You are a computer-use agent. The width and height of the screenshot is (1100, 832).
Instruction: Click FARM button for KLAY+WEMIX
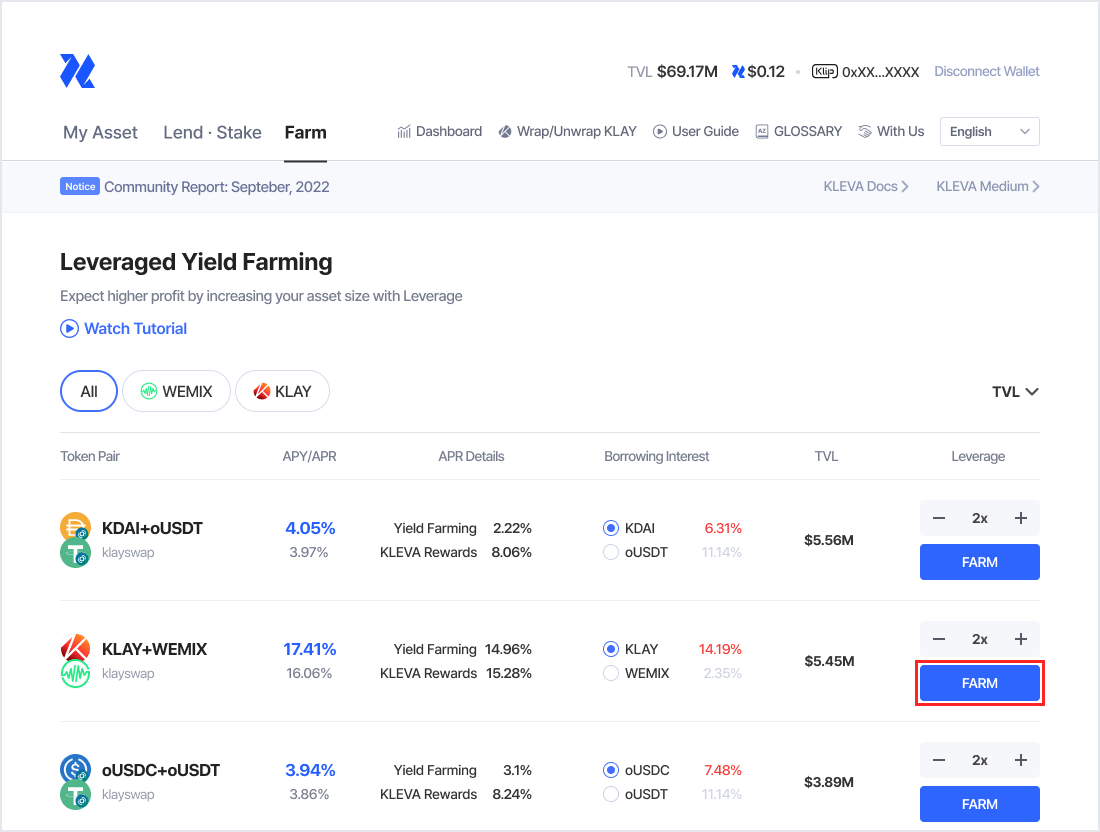tap(979, 683)
